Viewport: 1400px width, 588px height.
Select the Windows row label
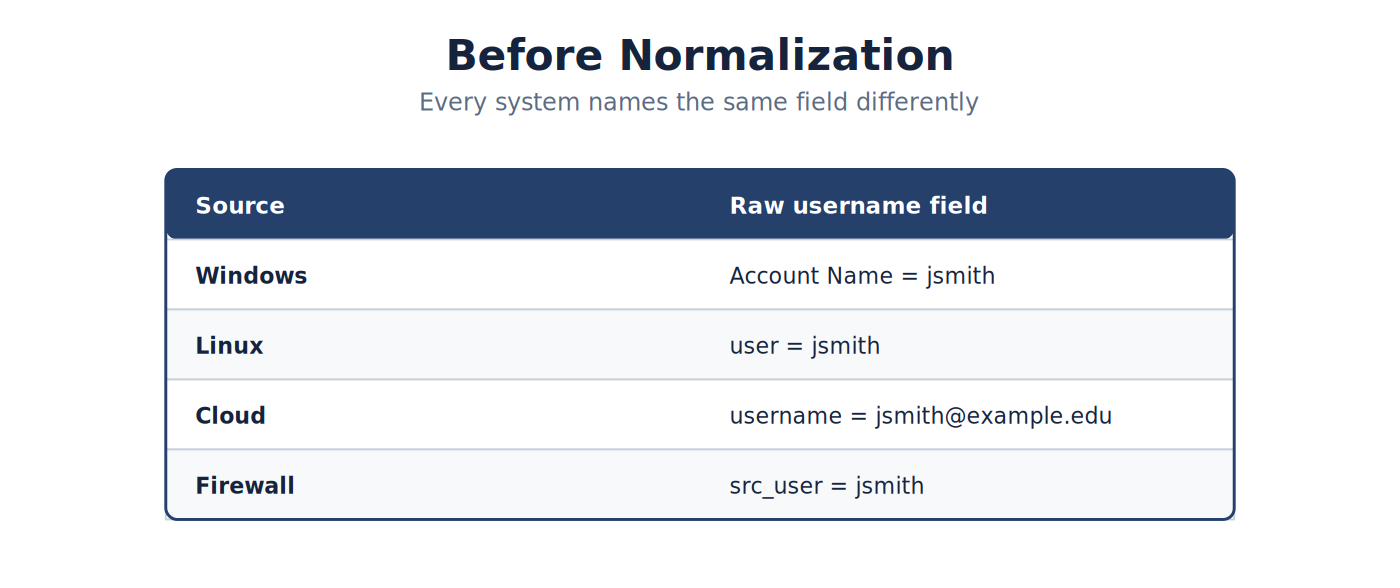coord(251,276)
